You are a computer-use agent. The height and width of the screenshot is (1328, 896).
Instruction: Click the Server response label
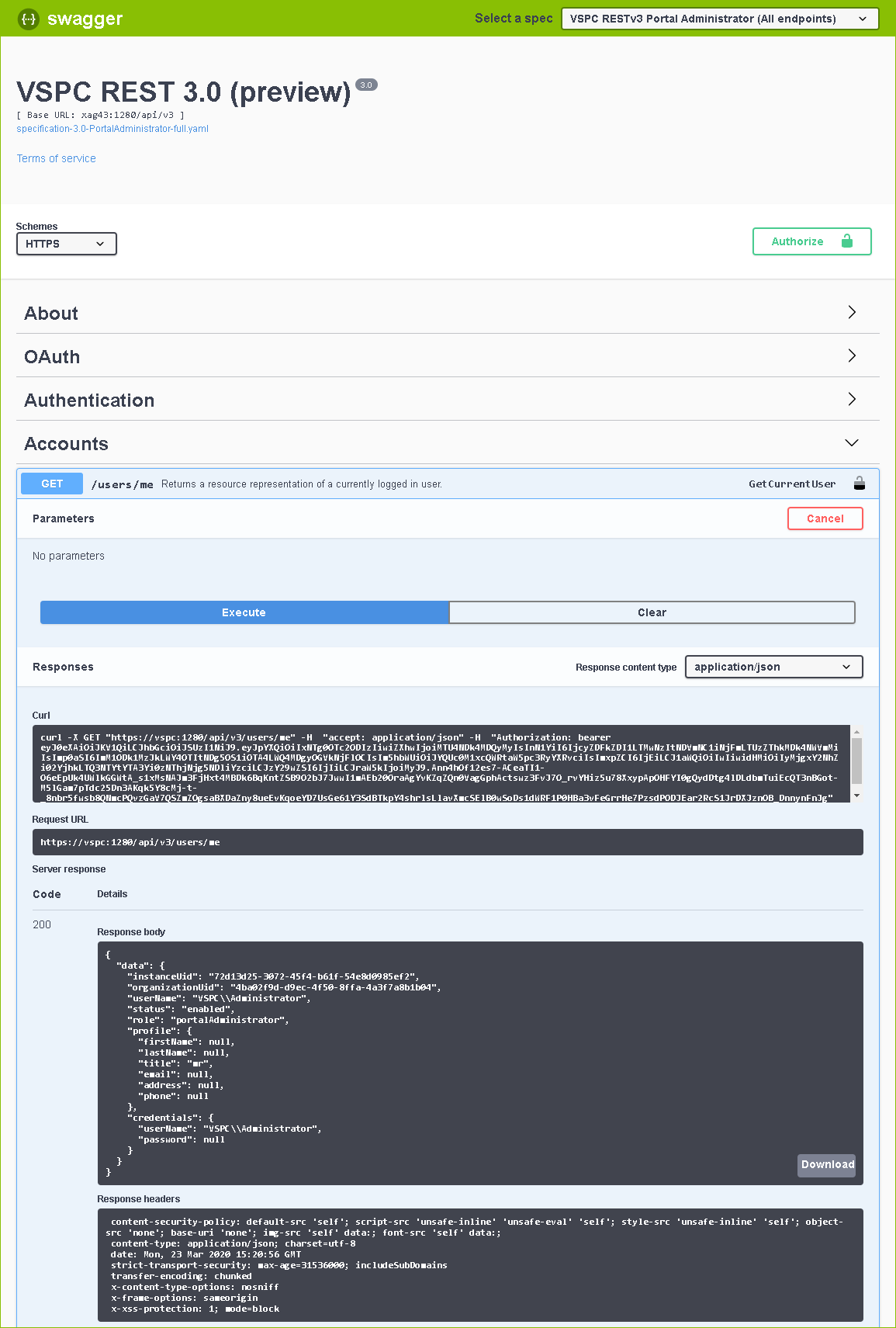(69, 869)
